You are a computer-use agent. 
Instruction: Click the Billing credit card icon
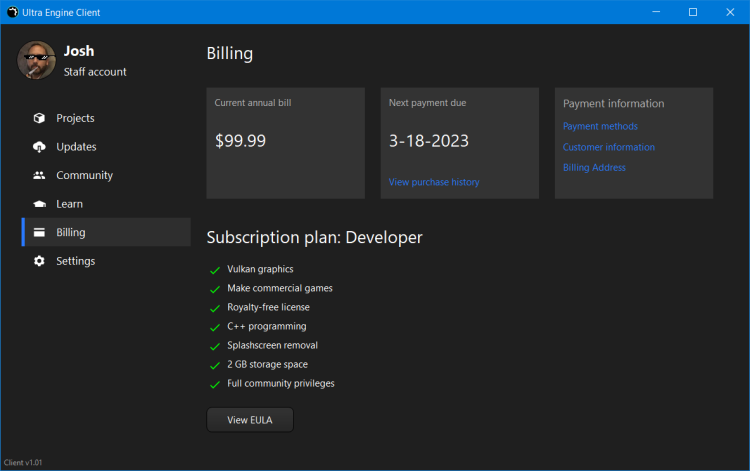(x=39, y=233)
